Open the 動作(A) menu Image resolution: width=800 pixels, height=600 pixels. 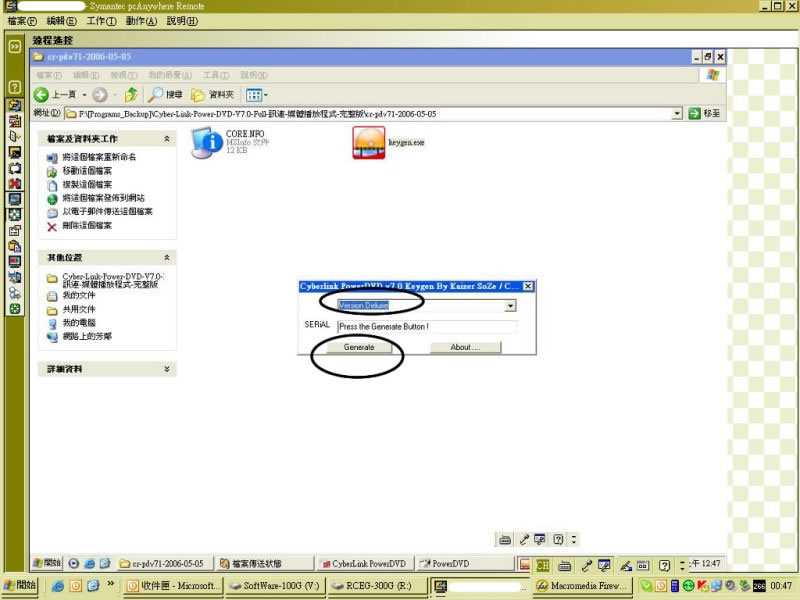(x=141, y=21)
